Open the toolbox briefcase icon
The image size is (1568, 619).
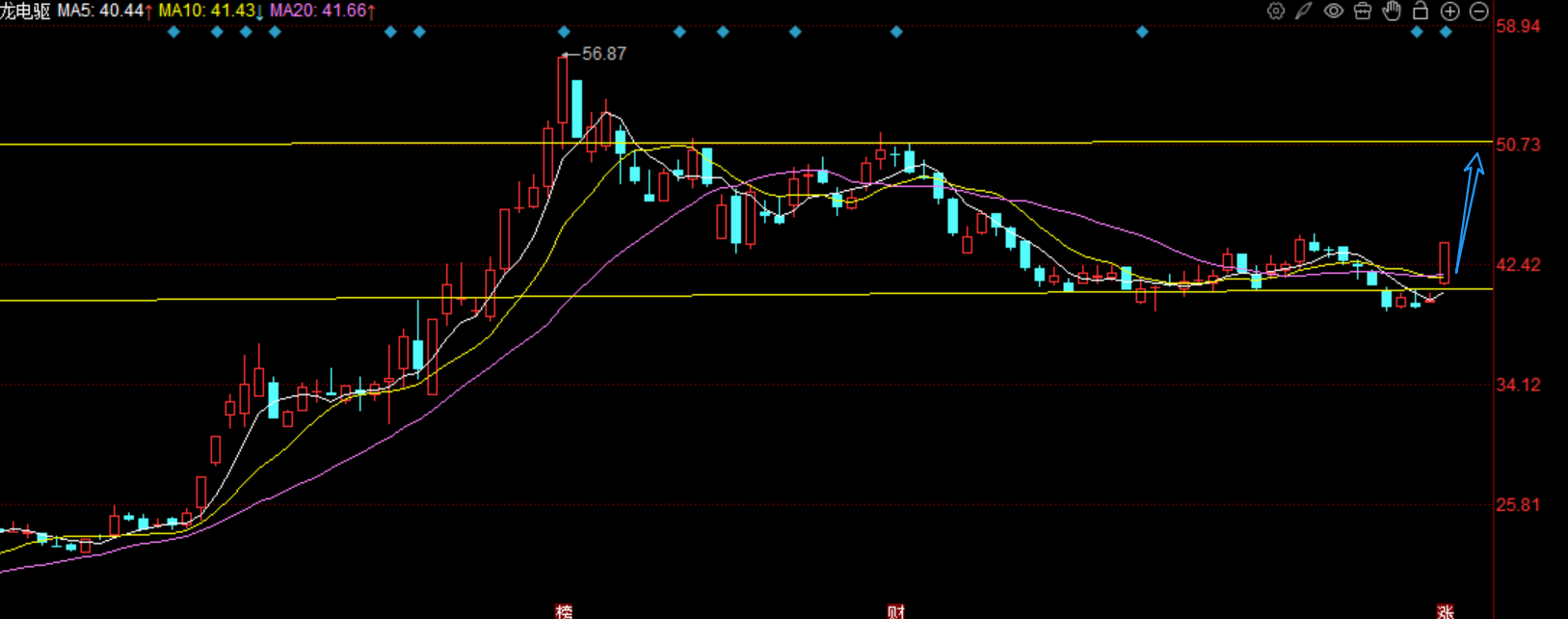(x=1363, y=12)
